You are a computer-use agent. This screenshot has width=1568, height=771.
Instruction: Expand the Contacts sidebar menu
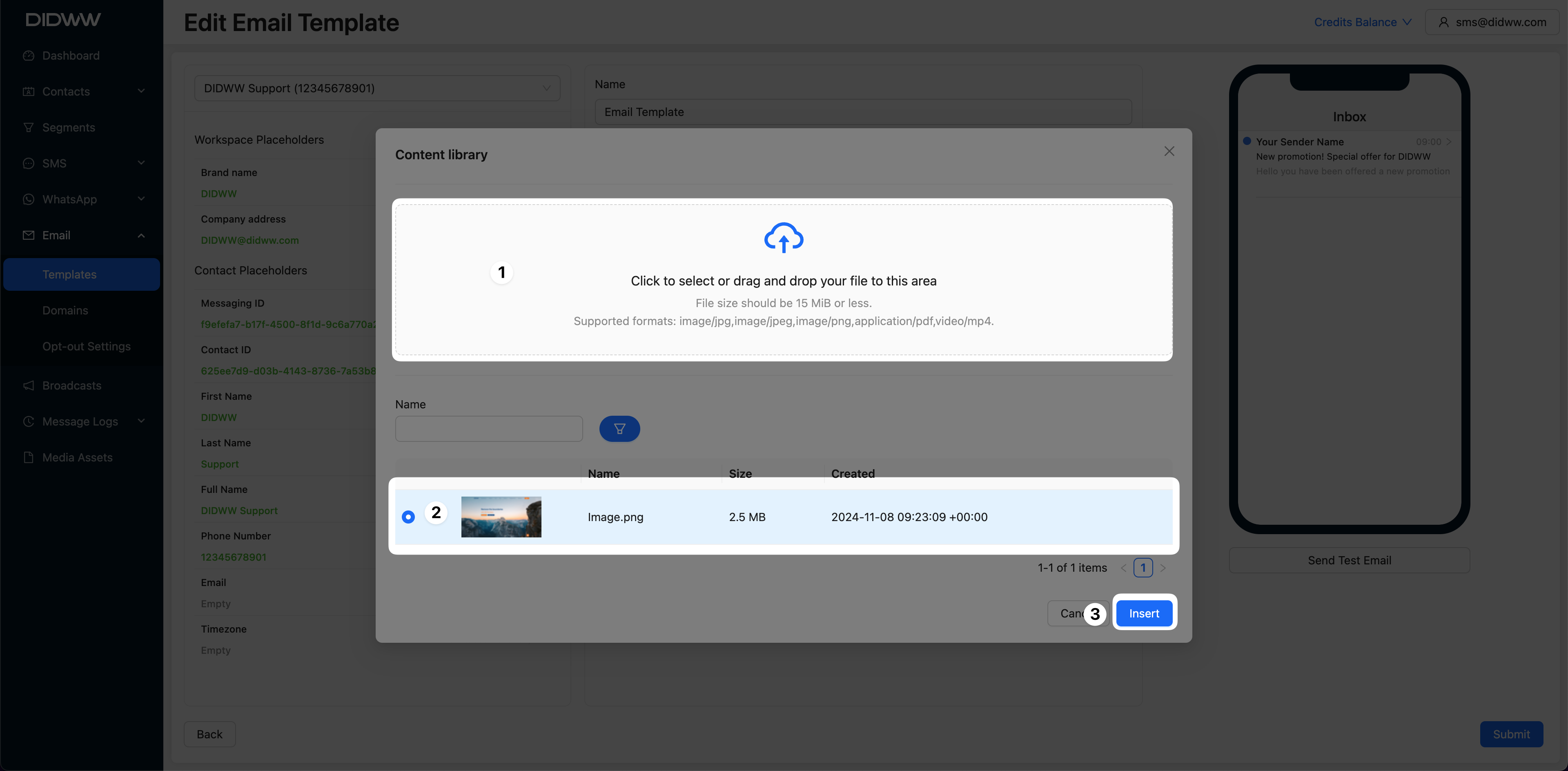[141, 91]
